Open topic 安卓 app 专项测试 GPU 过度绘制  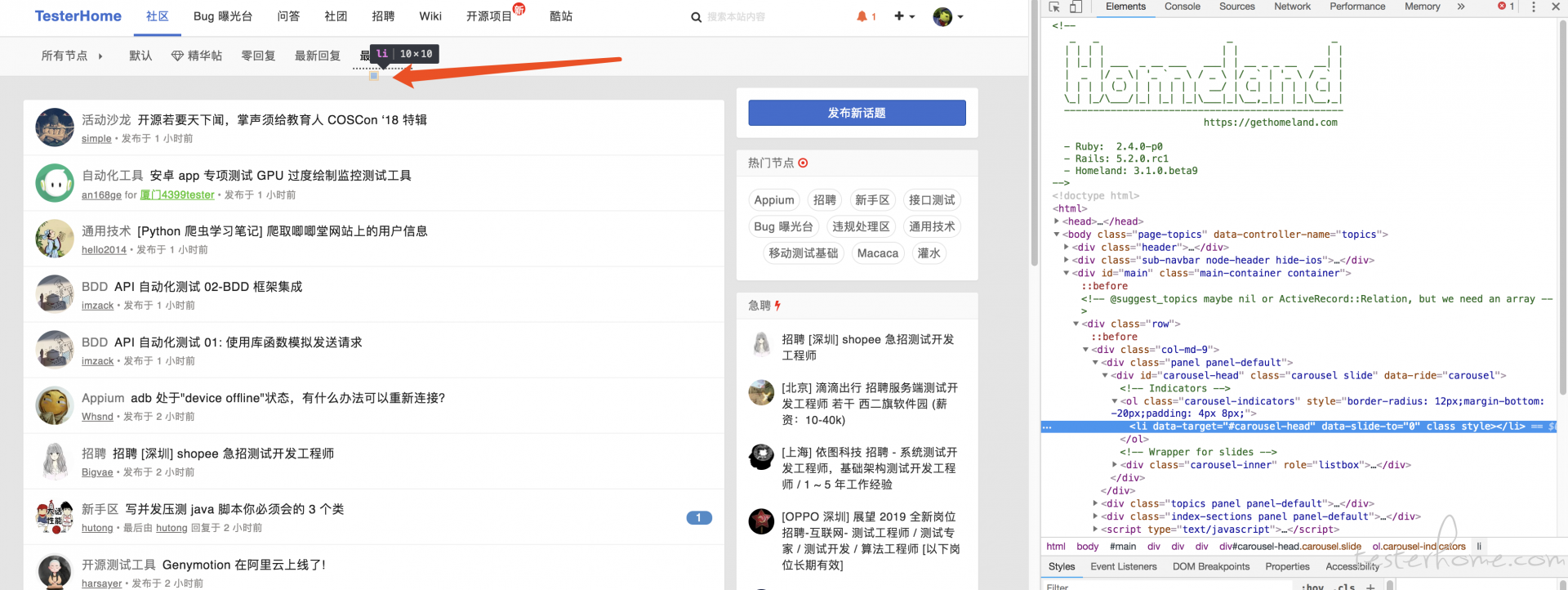[280, 176]
